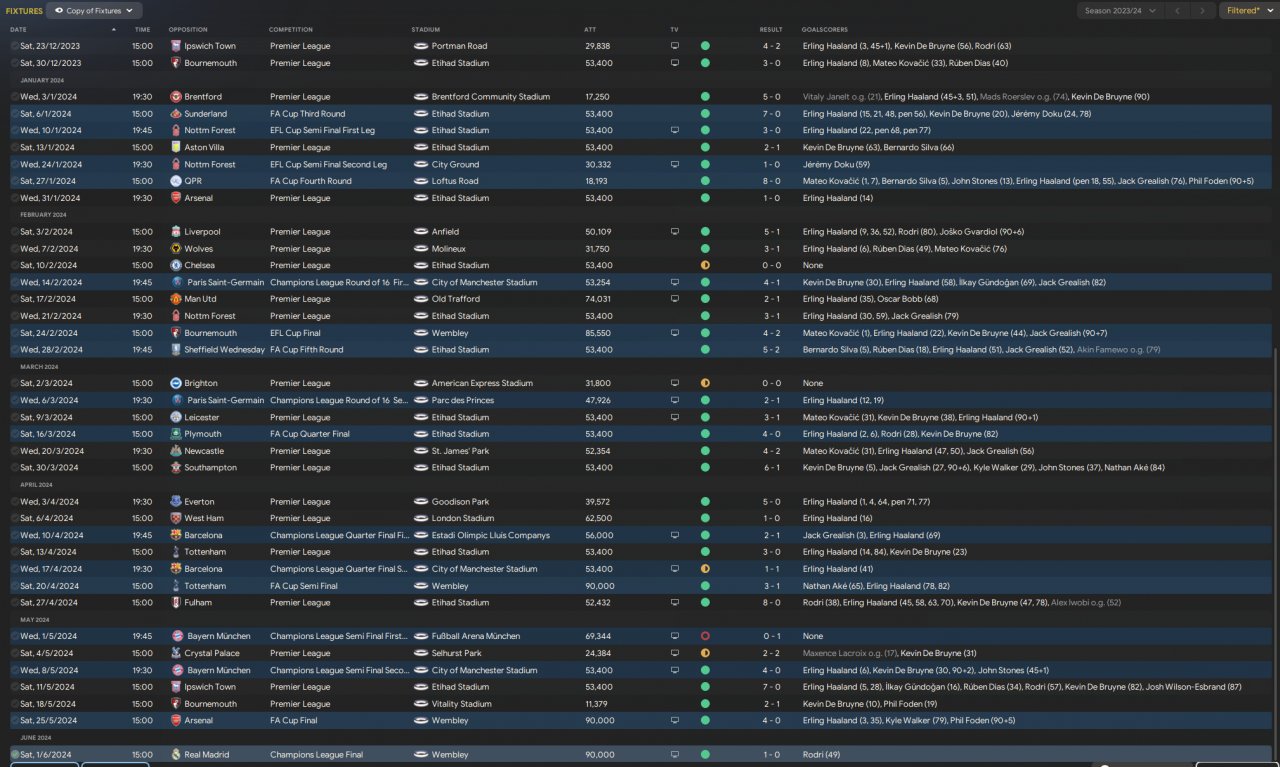The width and height of the screenshot is (1280, 767).
Task: Open the EFL Cup Final competition link
Action: 293,333
